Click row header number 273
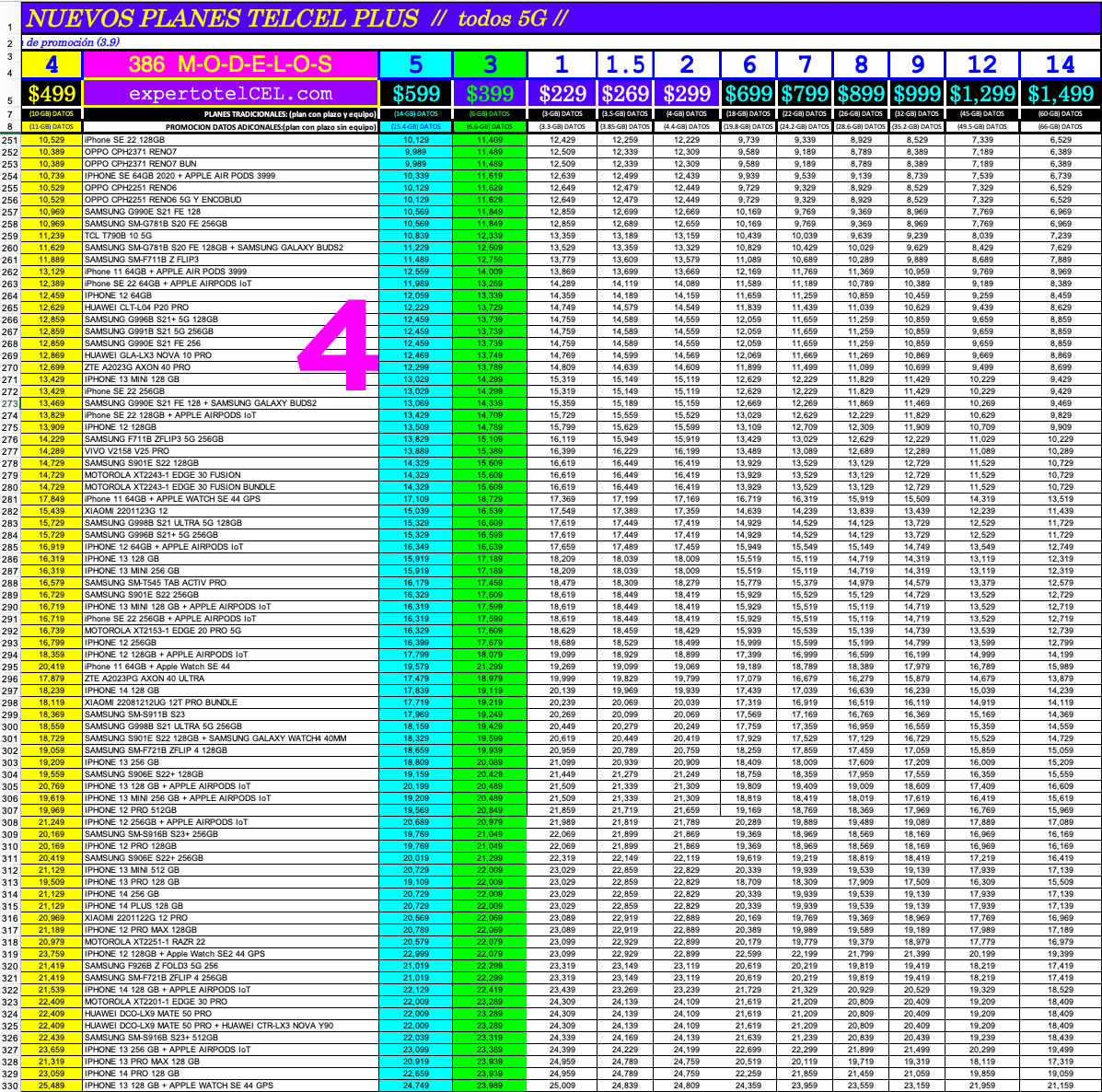The image size is (1102, 1092). (10, 403)
